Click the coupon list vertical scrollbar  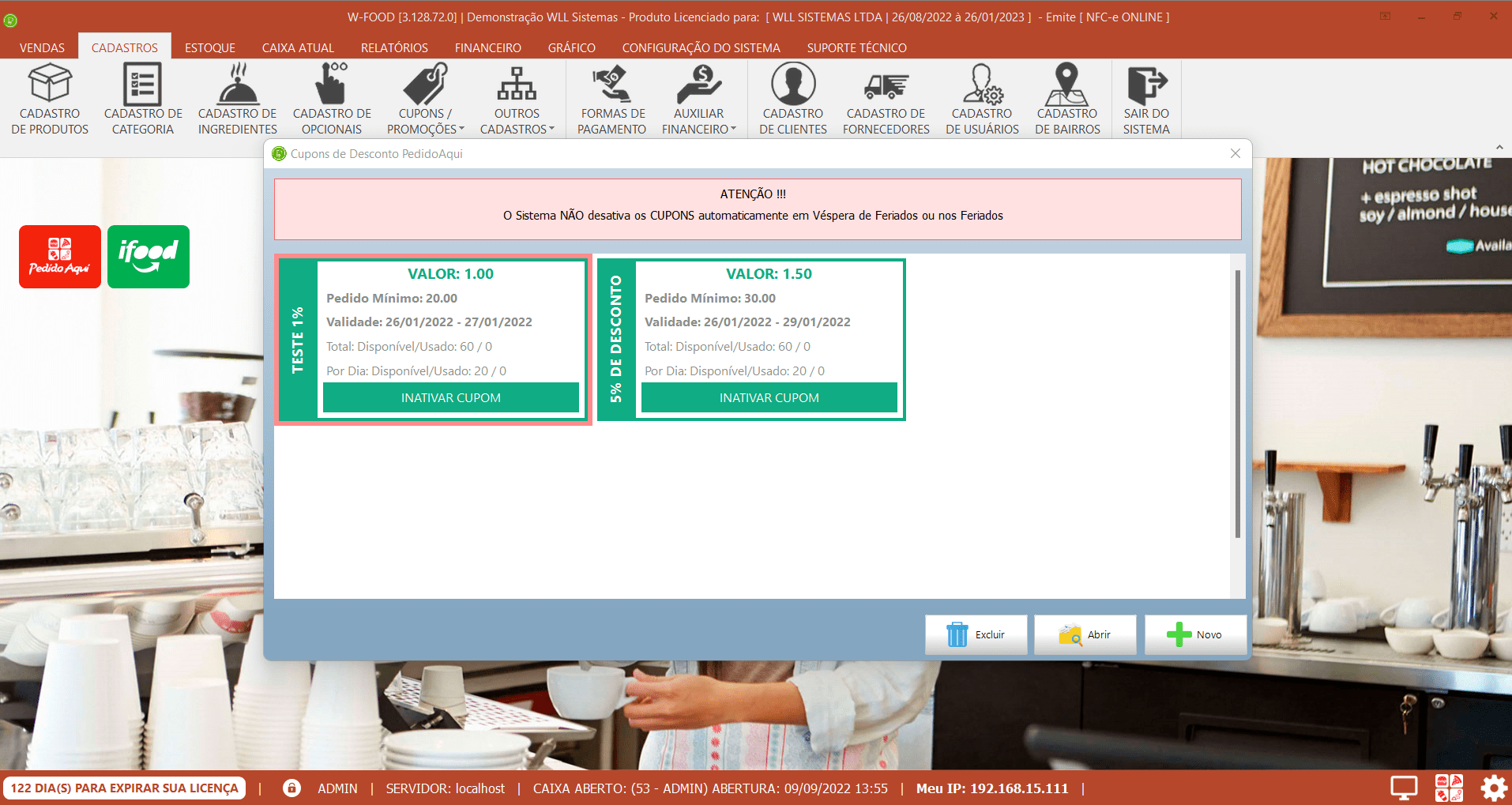pyautogui.click(x=1238, y=404)
